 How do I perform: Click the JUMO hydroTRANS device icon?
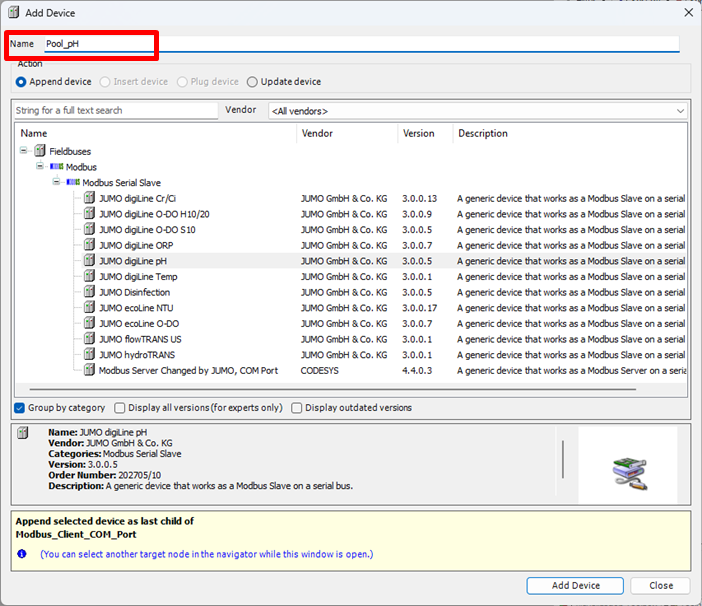[x=90, y=354]
